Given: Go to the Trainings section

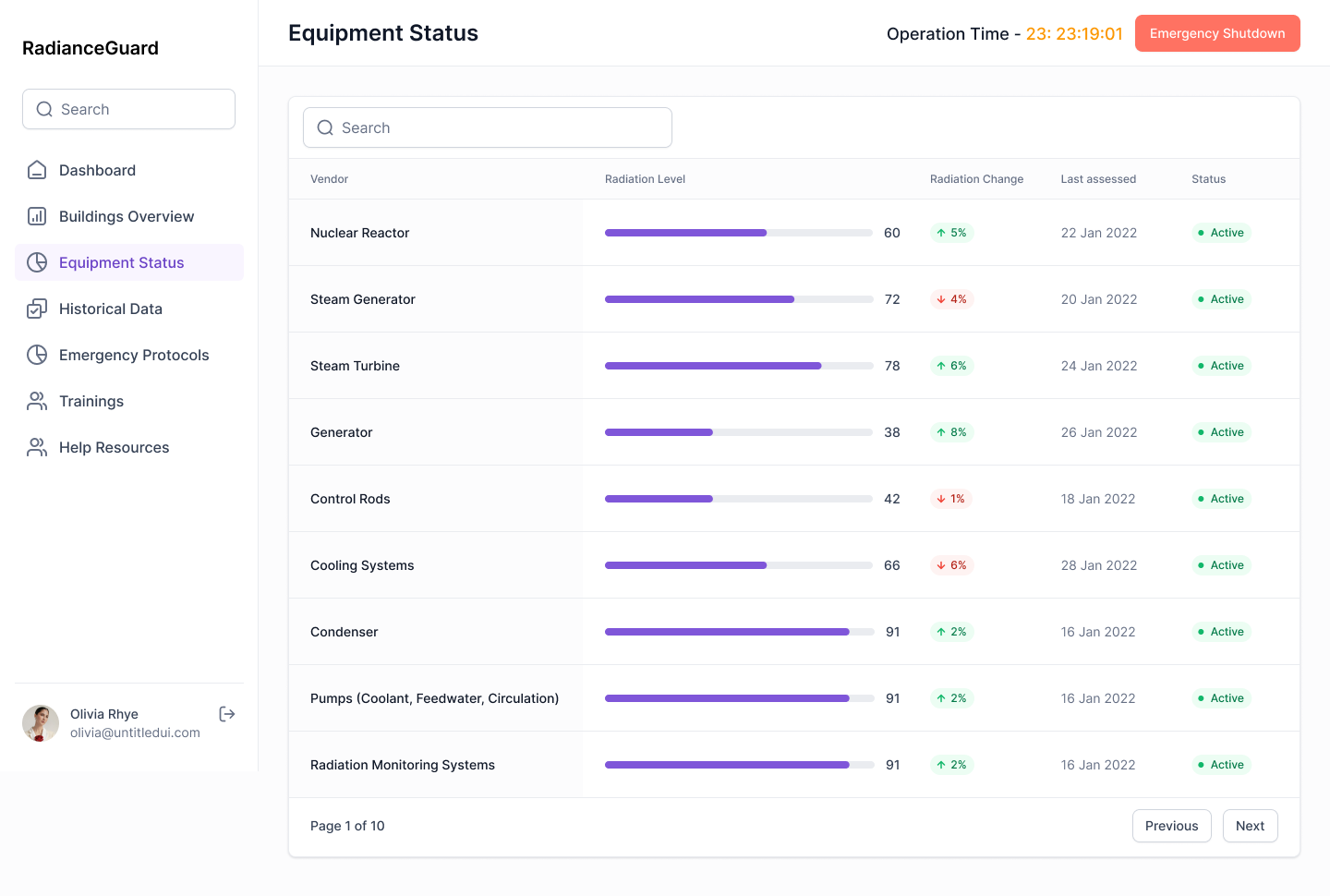Looking at the screenshot, I should [91, 401].
